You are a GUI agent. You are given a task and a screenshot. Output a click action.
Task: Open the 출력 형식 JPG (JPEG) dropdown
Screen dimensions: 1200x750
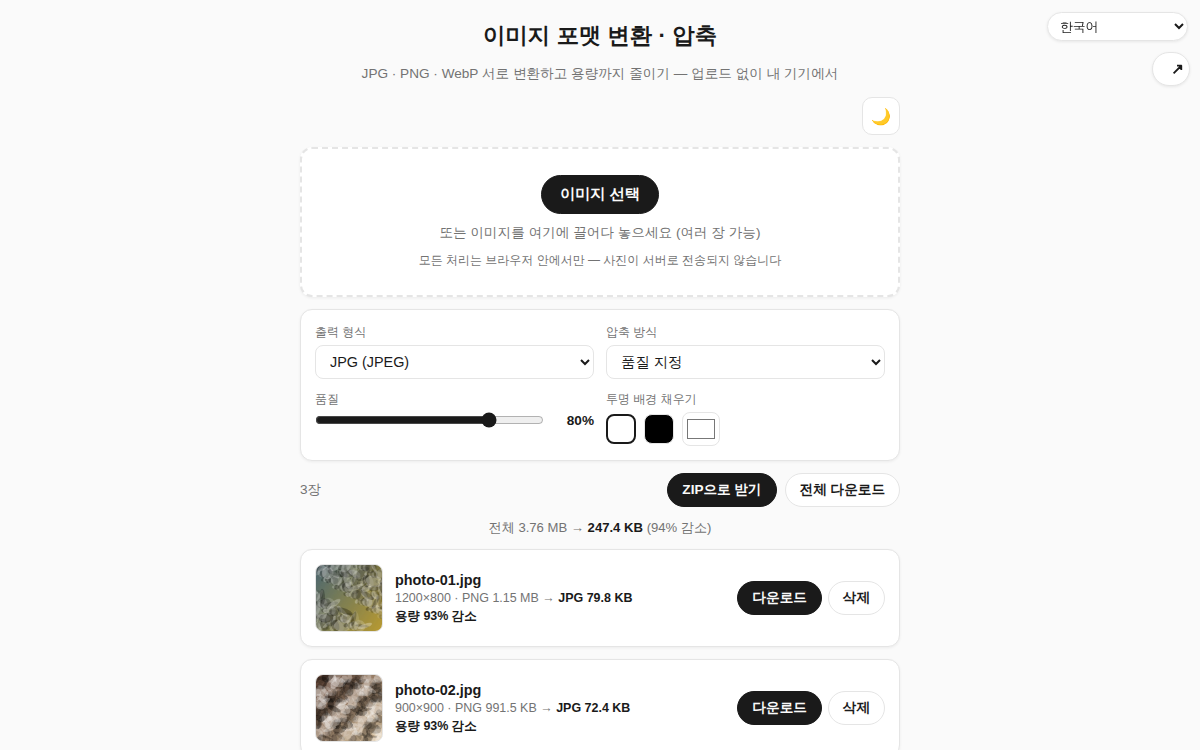click(454, 362)
